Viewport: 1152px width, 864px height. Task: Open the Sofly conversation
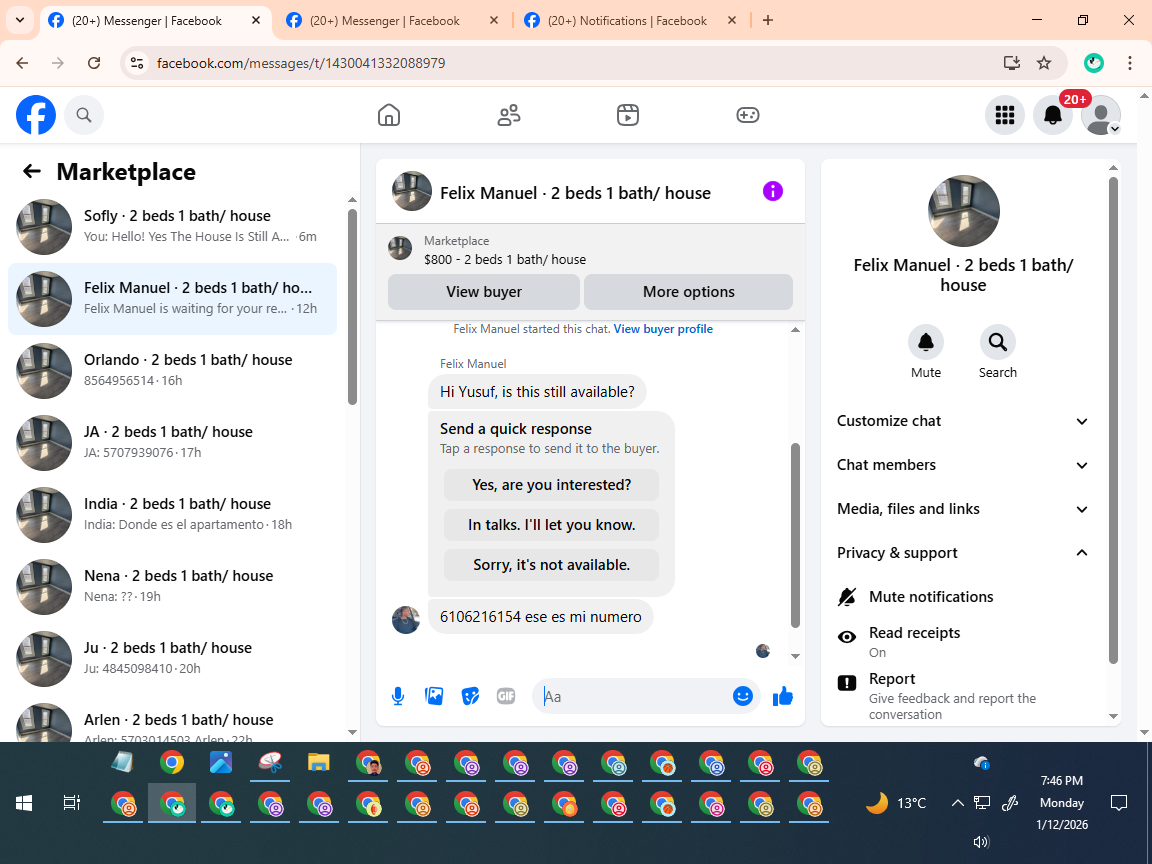173,226
